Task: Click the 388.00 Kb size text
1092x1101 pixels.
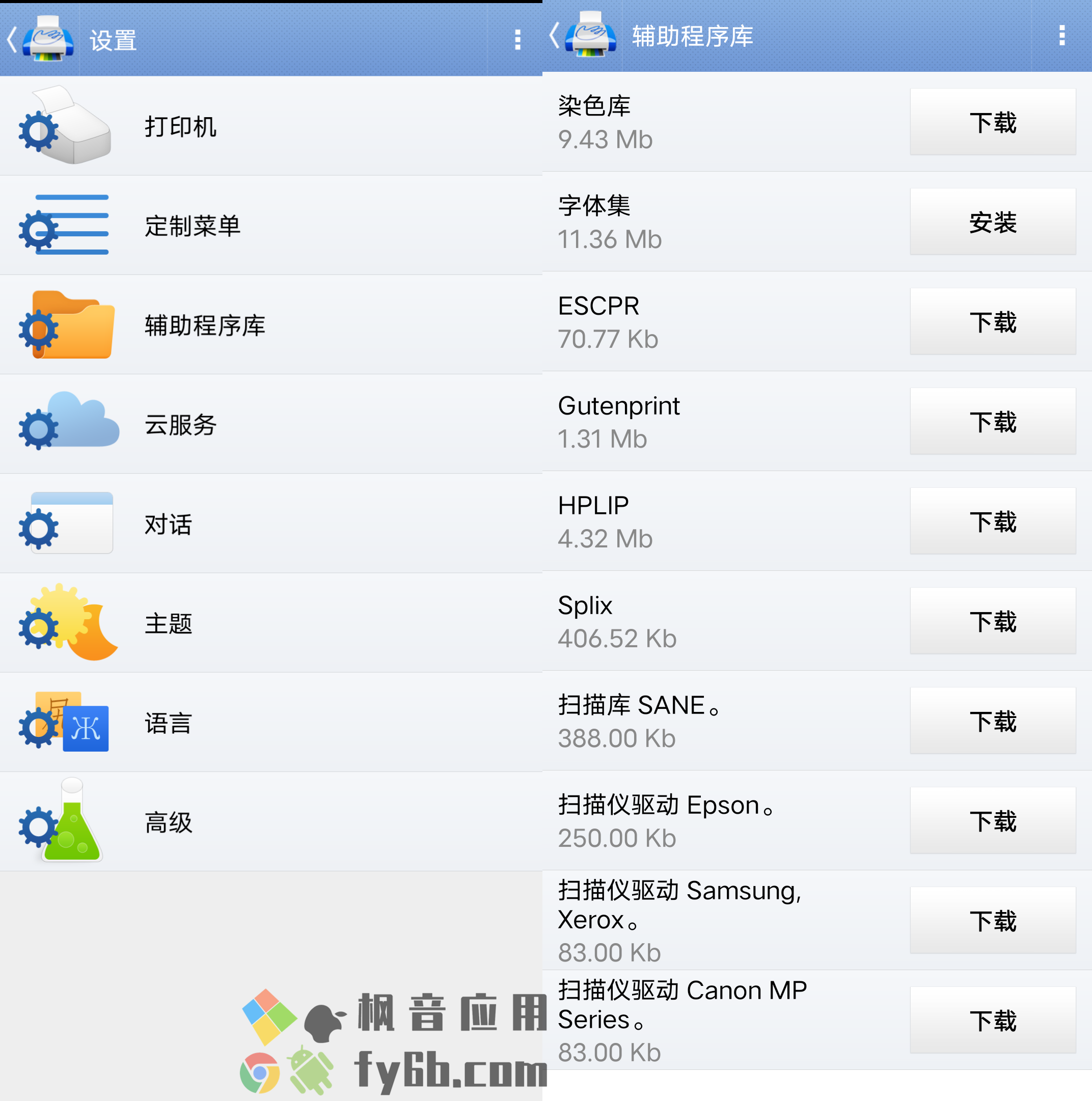Action: point(617,738)
